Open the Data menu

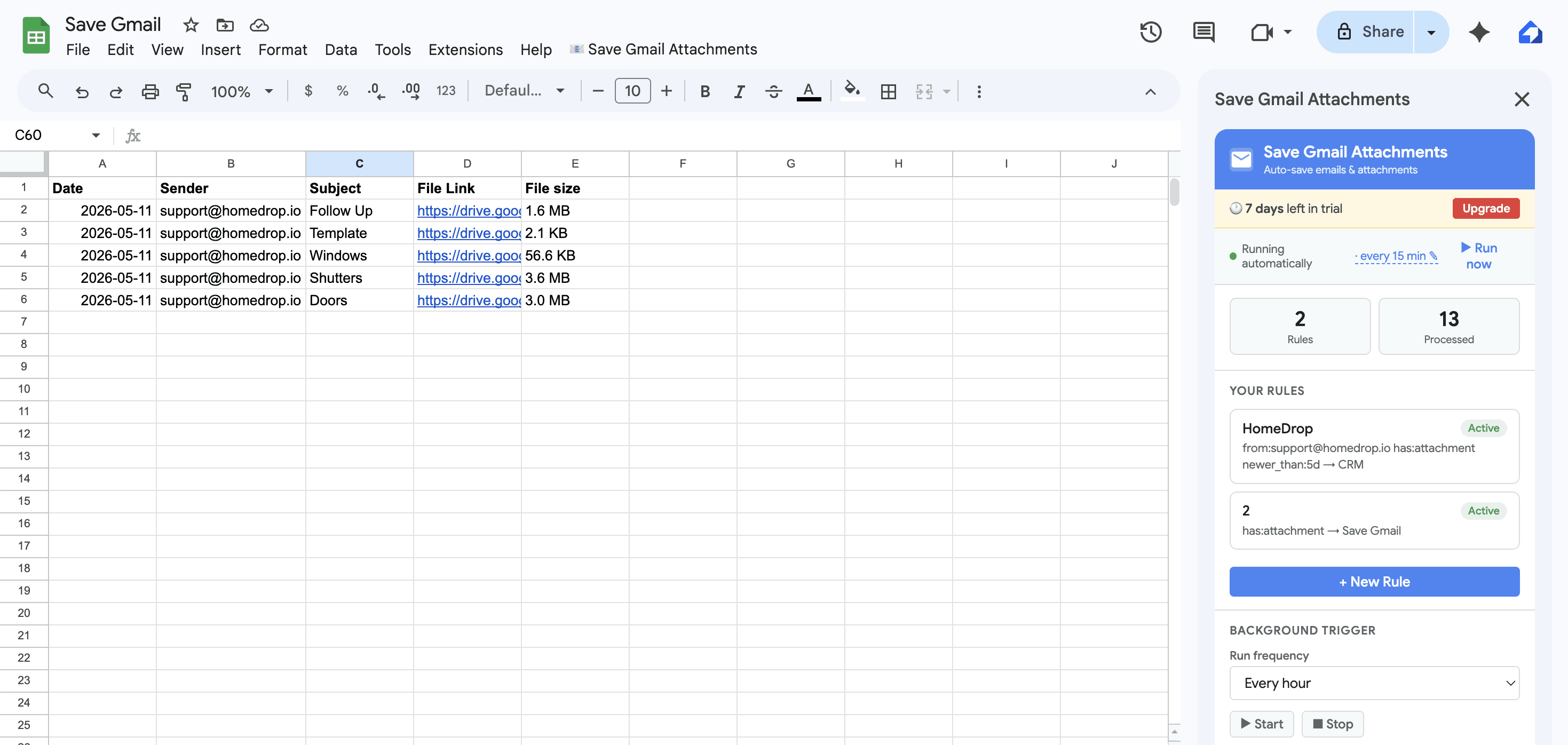pos(341,50)
